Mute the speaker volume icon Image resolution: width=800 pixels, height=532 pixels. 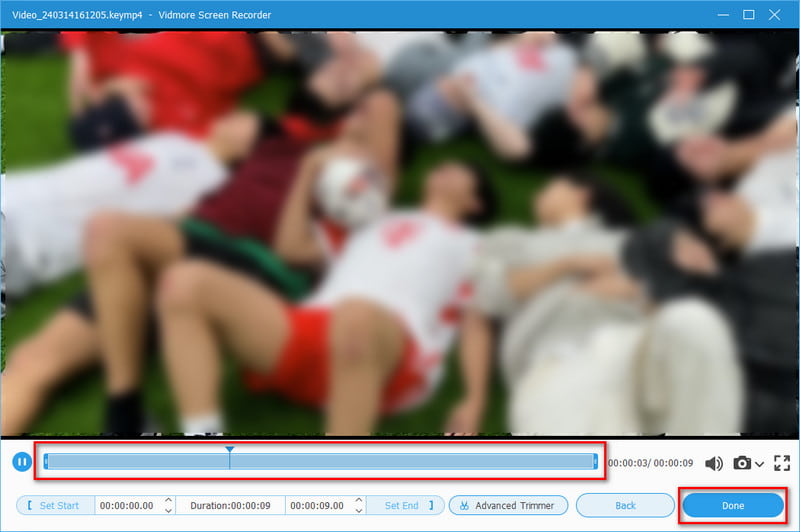tap(714, 463)
